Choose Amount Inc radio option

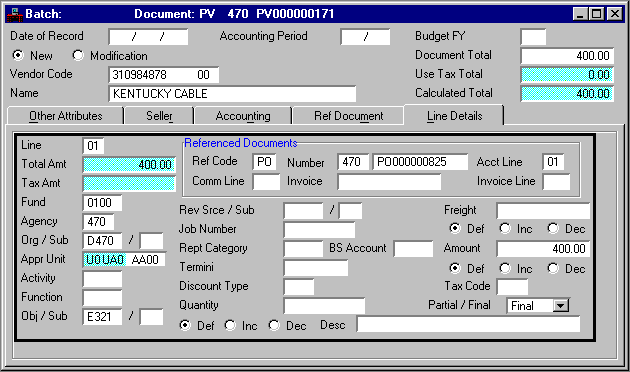505,268
